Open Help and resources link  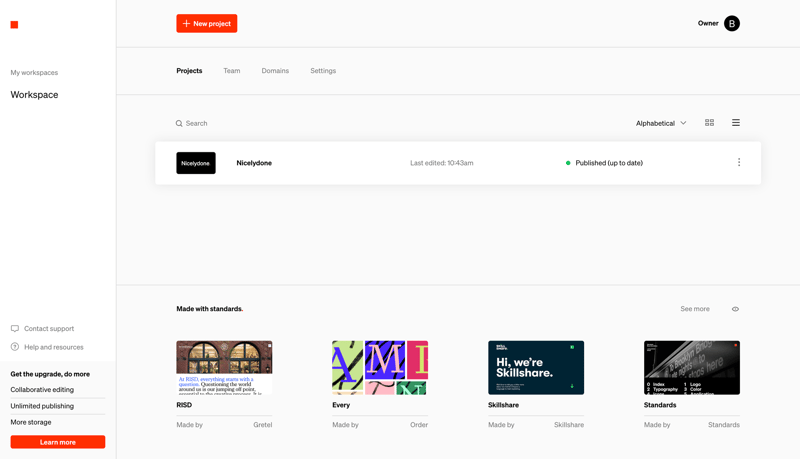pyautogui.click(x=54, y=347)
